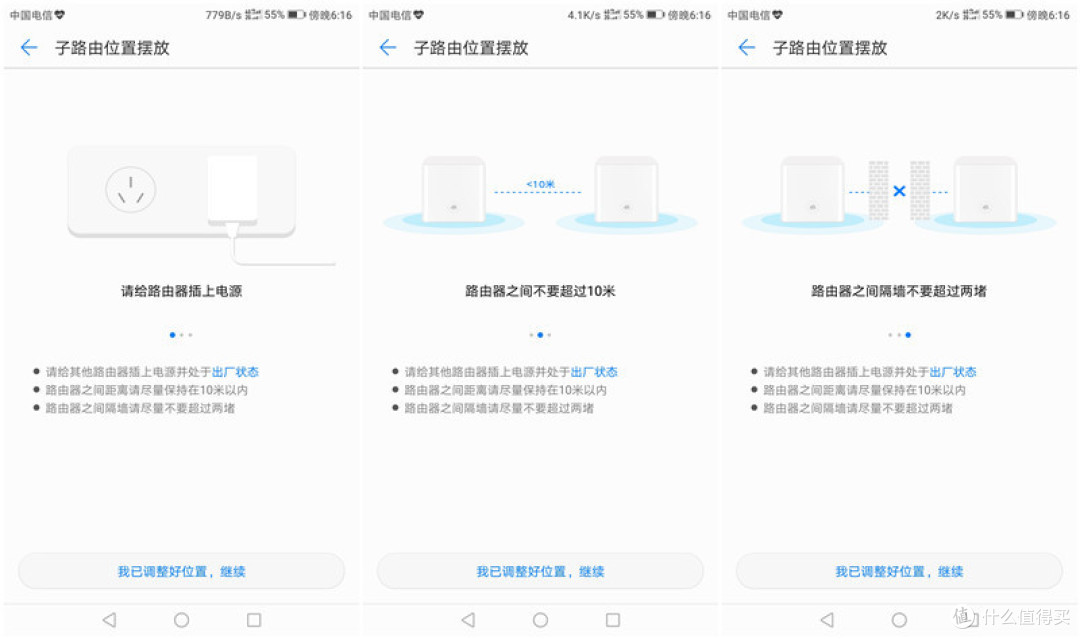Image resolution: width=1080 pixels, height=639 pixels.
Task: Click the heading 请给路由器插上电源
Action: [x=182, y=291]
